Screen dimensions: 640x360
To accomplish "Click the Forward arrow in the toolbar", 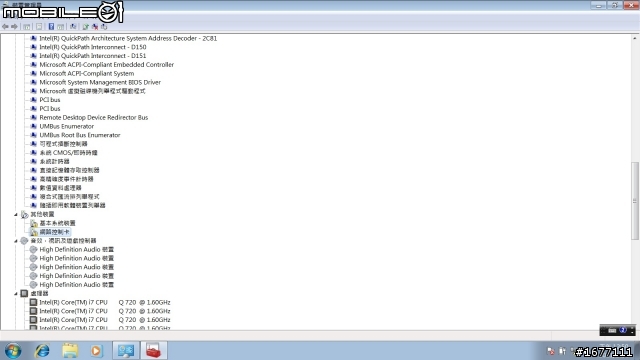I will pyautogui.click(x=14, y=27).
